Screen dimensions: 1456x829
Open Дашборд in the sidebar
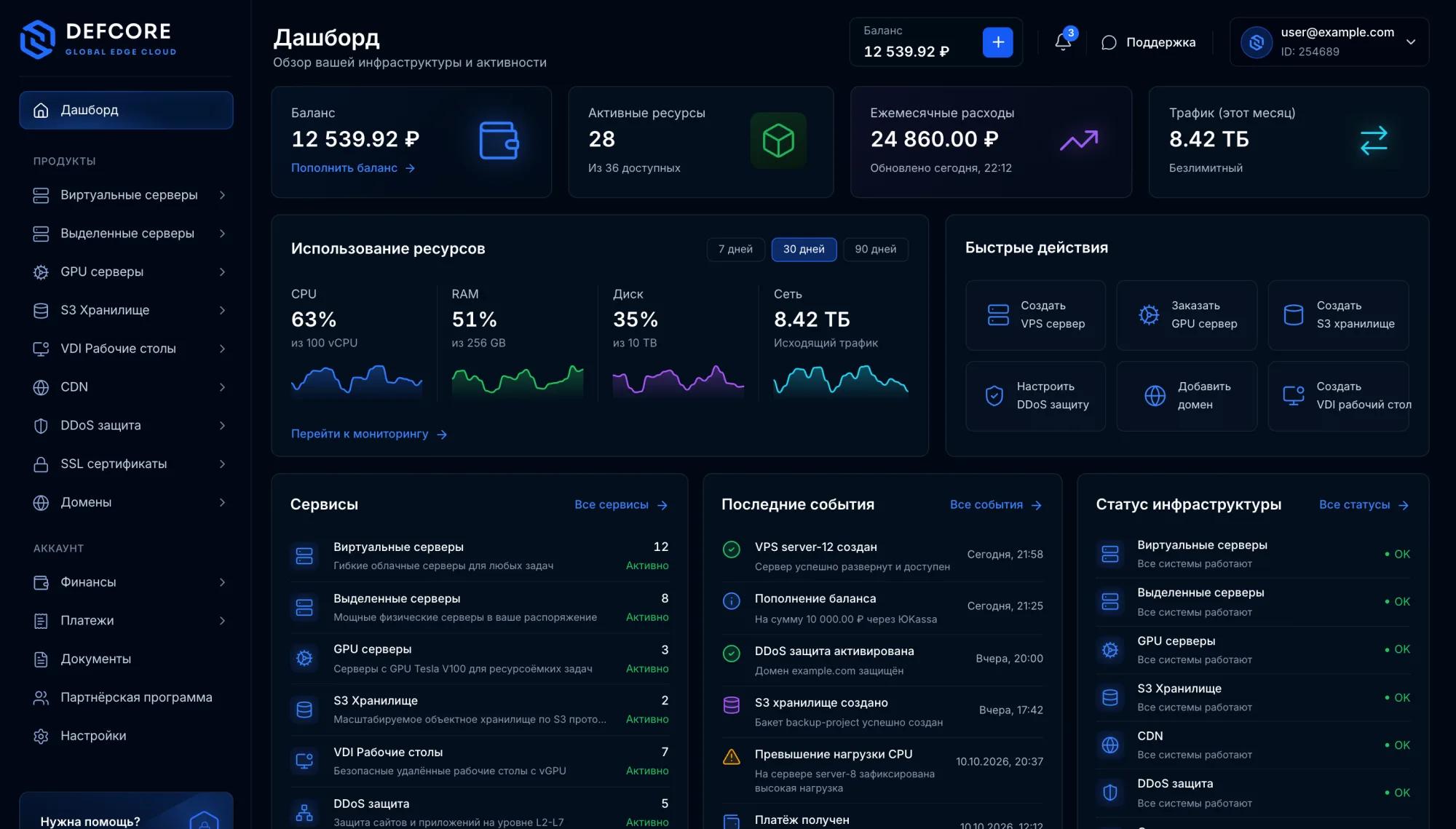pyautogui.click(x=126, y=110)
